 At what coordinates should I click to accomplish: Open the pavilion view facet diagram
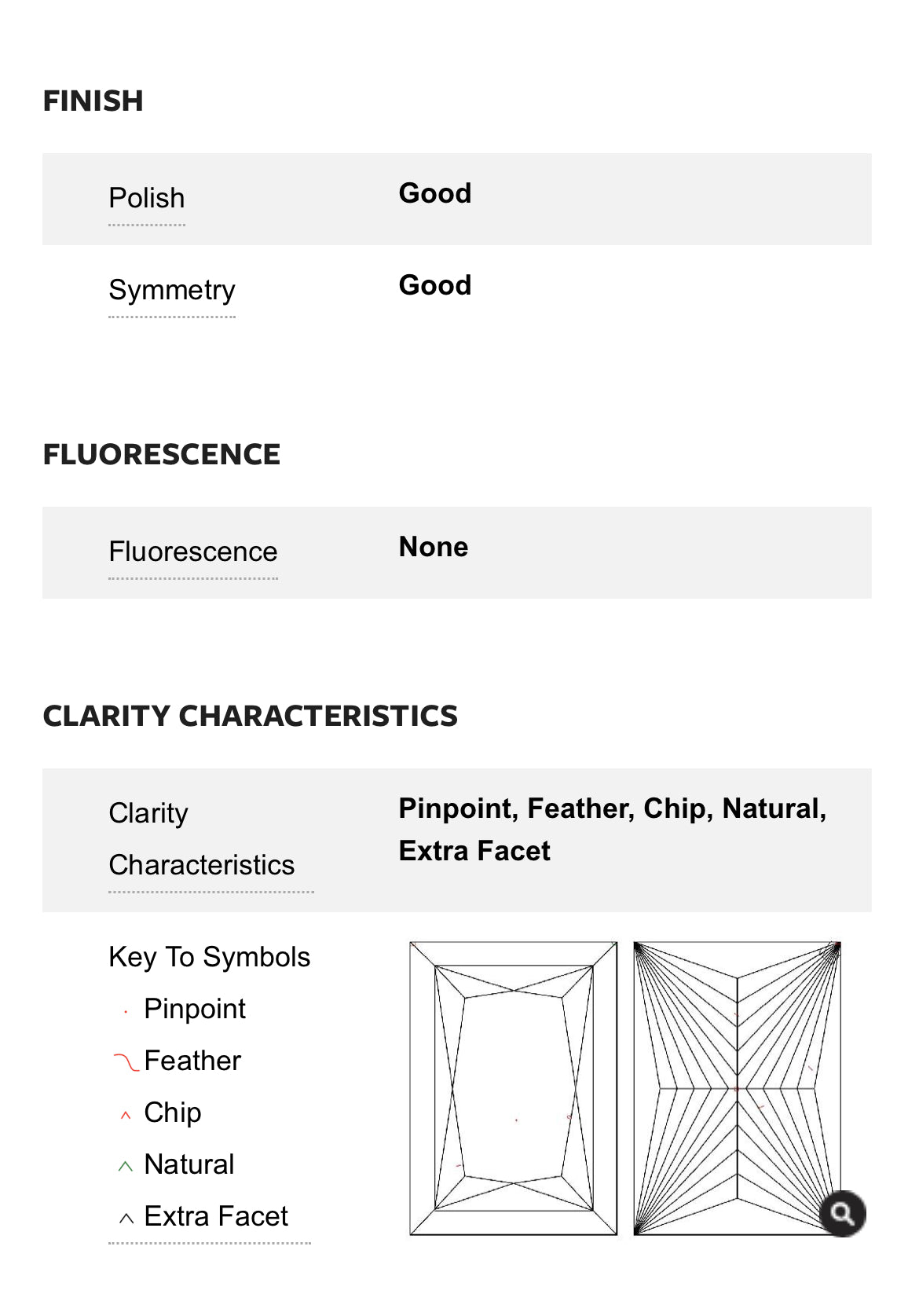click(x=737, y=1088)
